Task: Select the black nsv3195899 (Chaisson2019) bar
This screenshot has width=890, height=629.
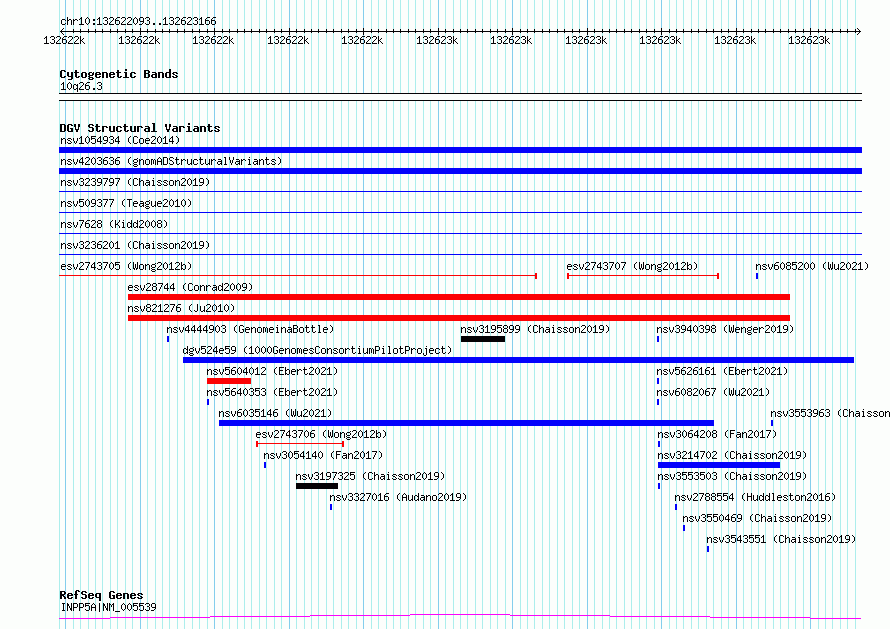Action: [x=483, y=339]
